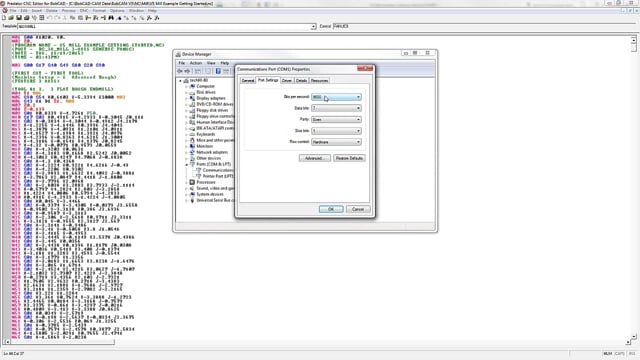Open the Options menu in CNC Editor
The image size is (640, 360).
(117, 11)
